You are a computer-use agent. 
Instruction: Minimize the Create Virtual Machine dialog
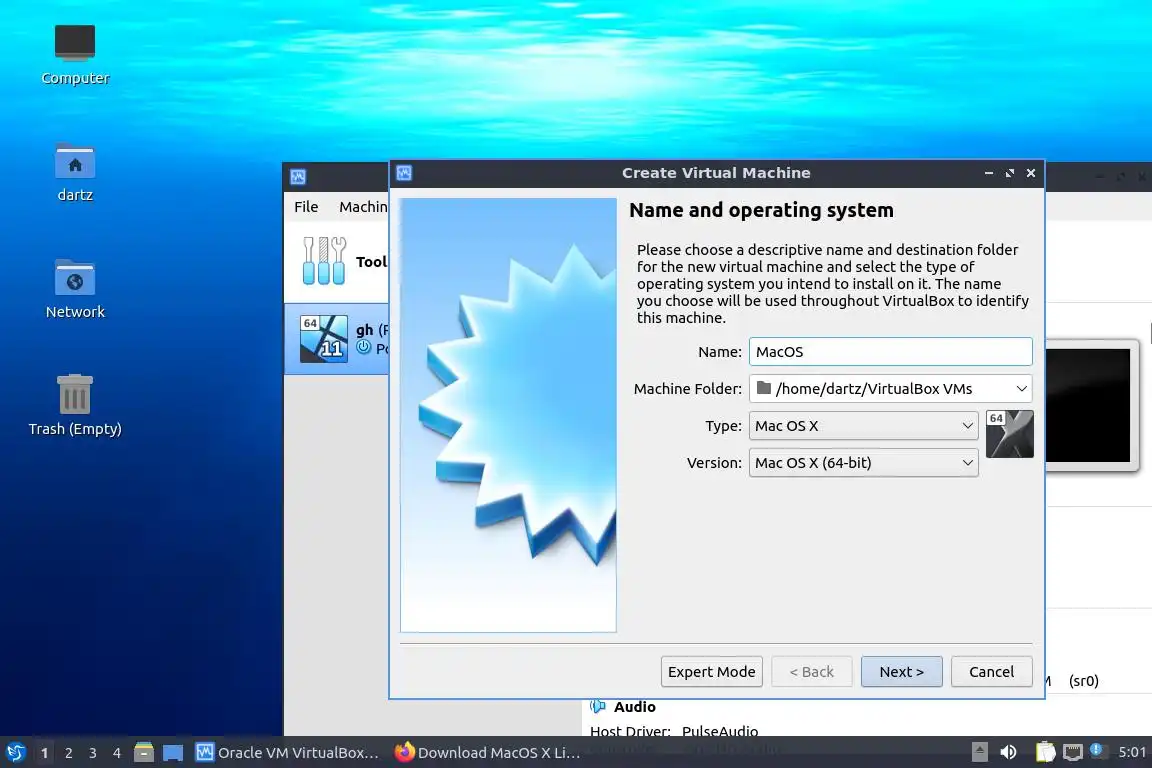click(x=989, y=173)
